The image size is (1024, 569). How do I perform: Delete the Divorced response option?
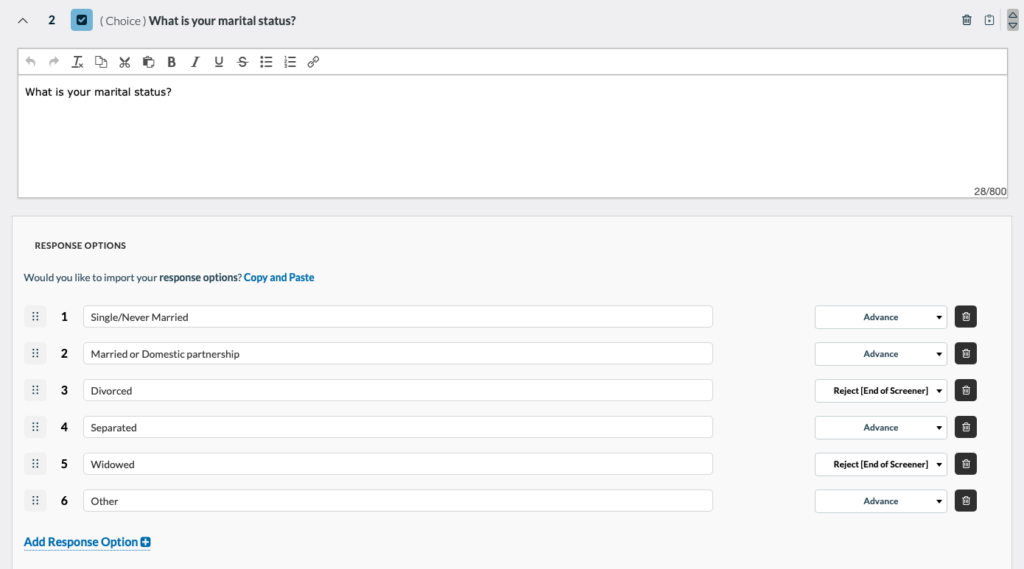[x=966, y=391]
